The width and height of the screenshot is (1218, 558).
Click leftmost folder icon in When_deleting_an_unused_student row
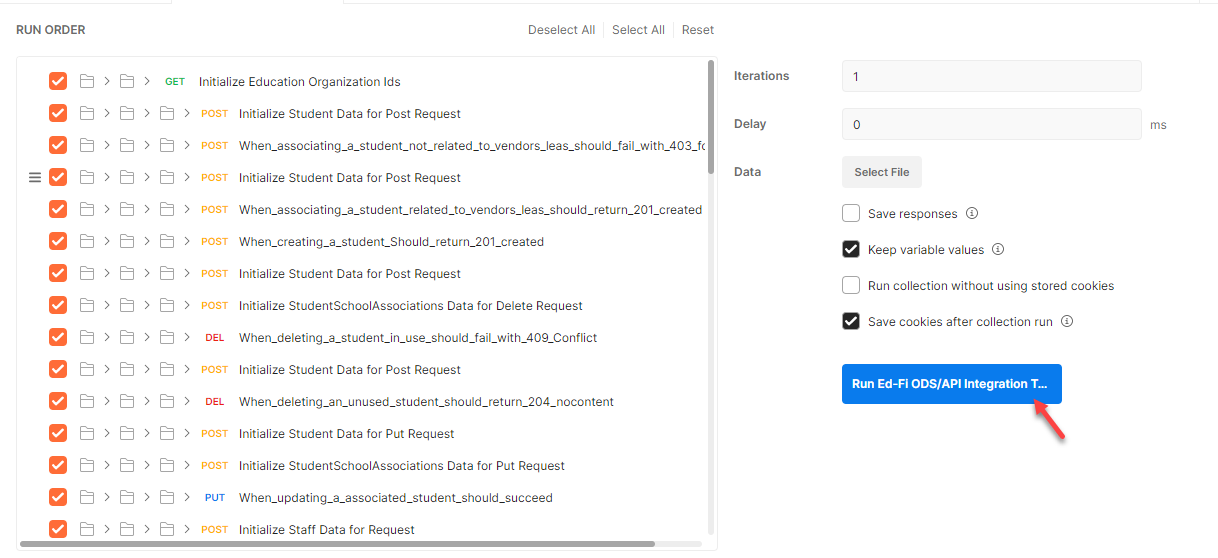click(86, 402)
